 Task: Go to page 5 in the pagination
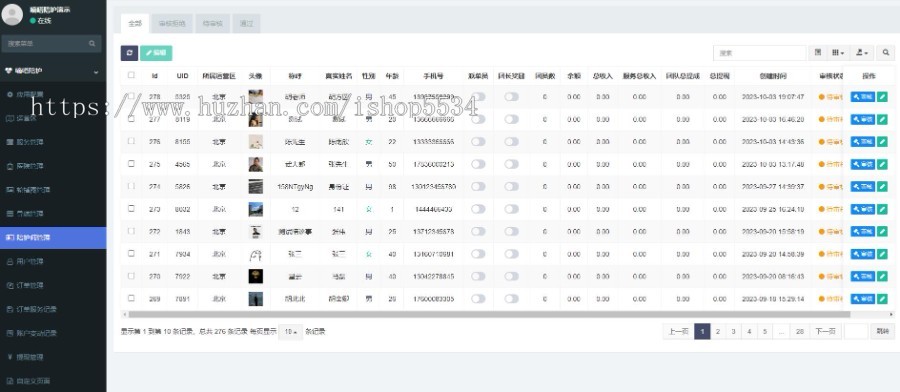(x=765, y=331)
